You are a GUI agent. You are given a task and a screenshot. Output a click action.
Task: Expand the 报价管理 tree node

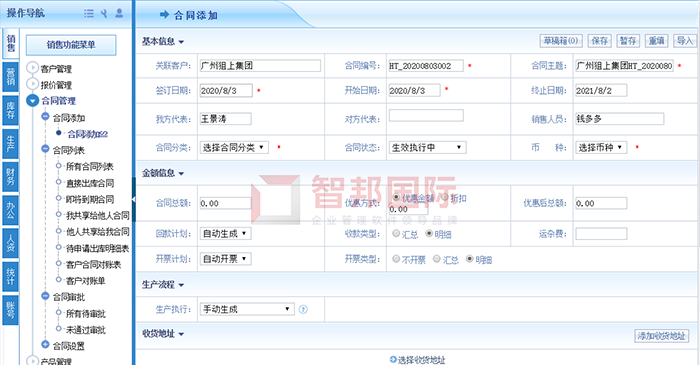click(x=32, y=84)
